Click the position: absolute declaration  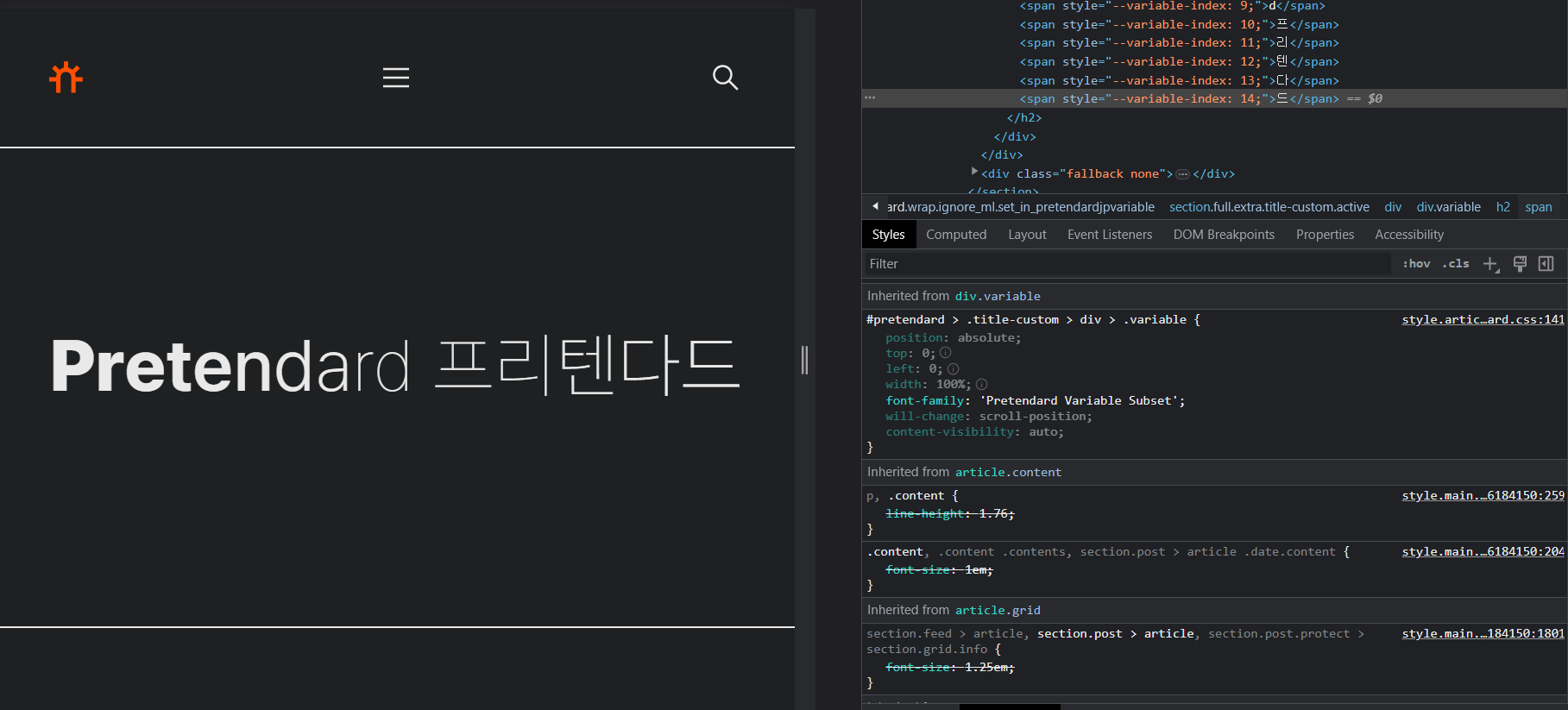click(x=953, y=337)
